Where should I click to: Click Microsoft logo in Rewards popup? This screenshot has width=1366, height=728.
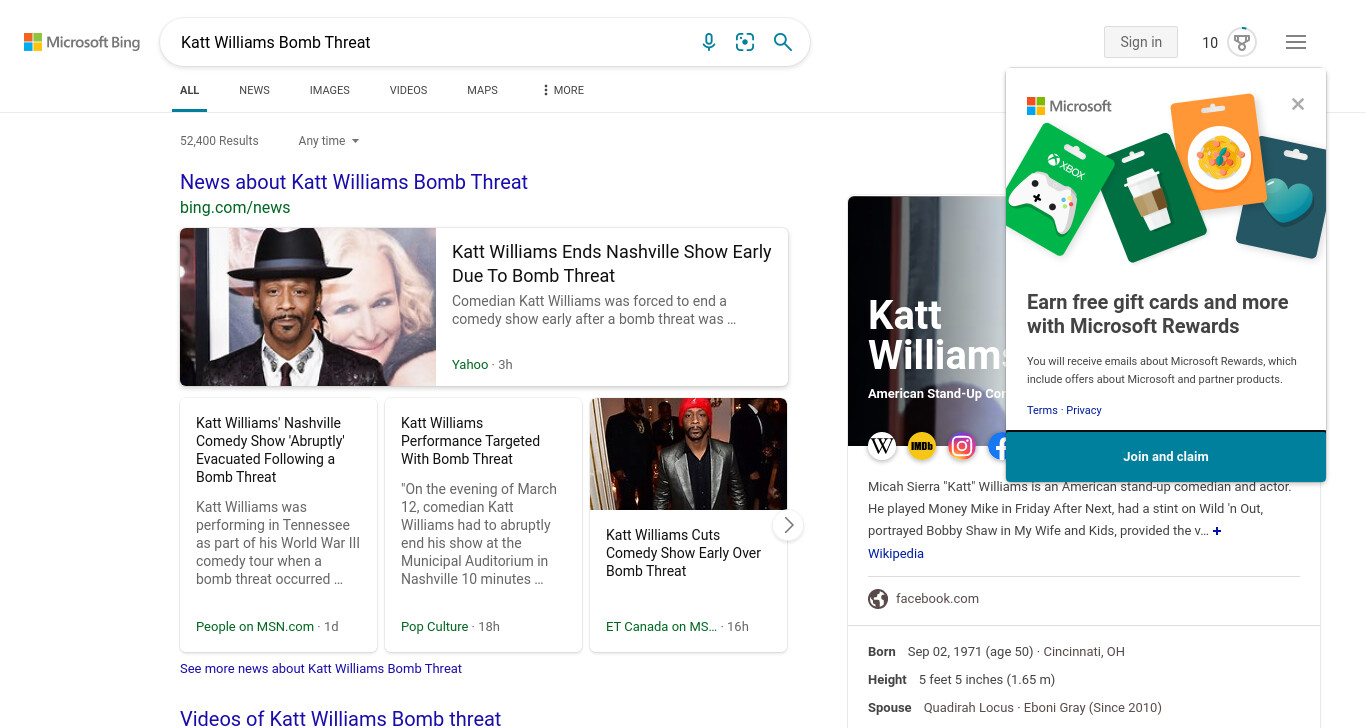click(x=1069, y=106)
